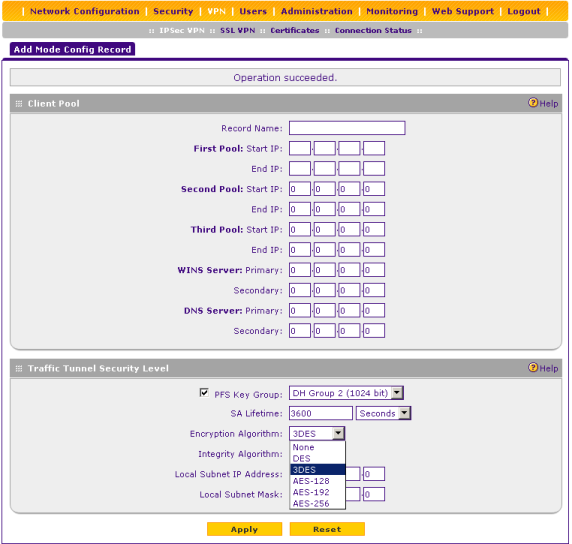Click the Client Pool section grip icon
The image size is (572, 544).
pyautogui.click(x=19, y=104)
